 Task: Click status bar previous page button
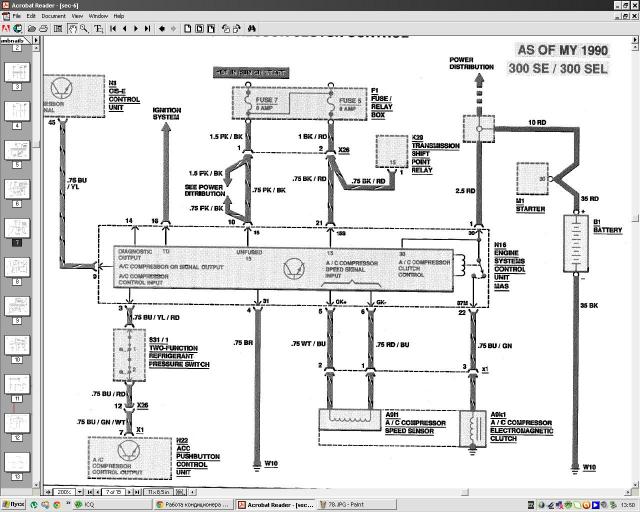coord(98,492)
